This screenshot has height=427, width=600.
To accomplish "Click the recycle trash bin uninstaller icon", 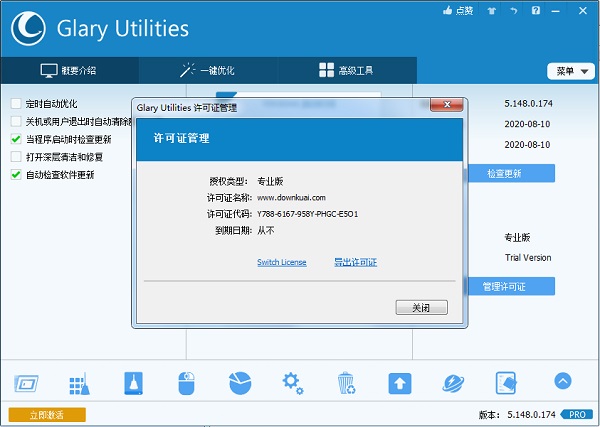I will 346,383.
